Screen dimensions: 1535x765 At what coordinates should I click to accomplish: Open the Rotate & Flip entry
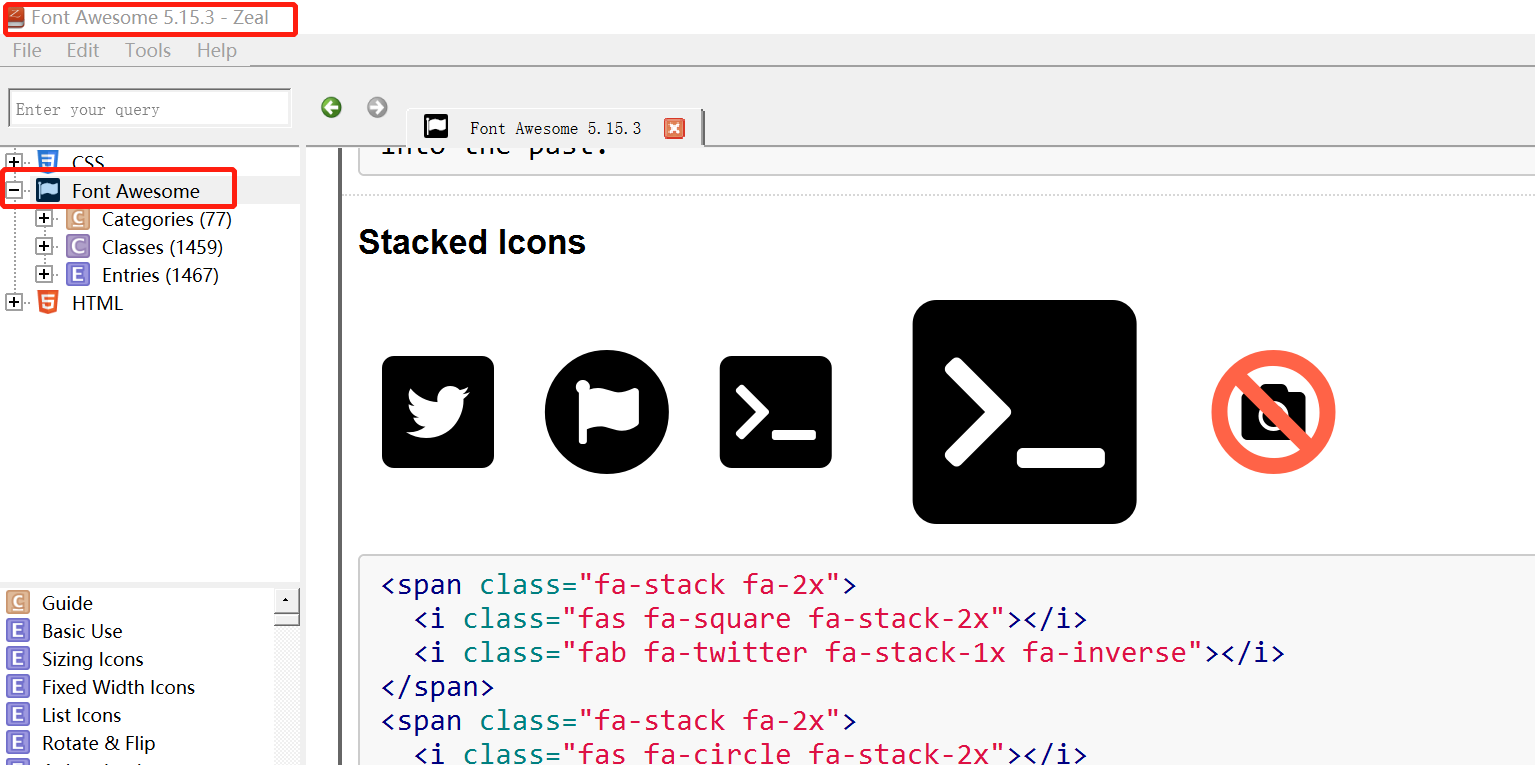click(98, 742)
